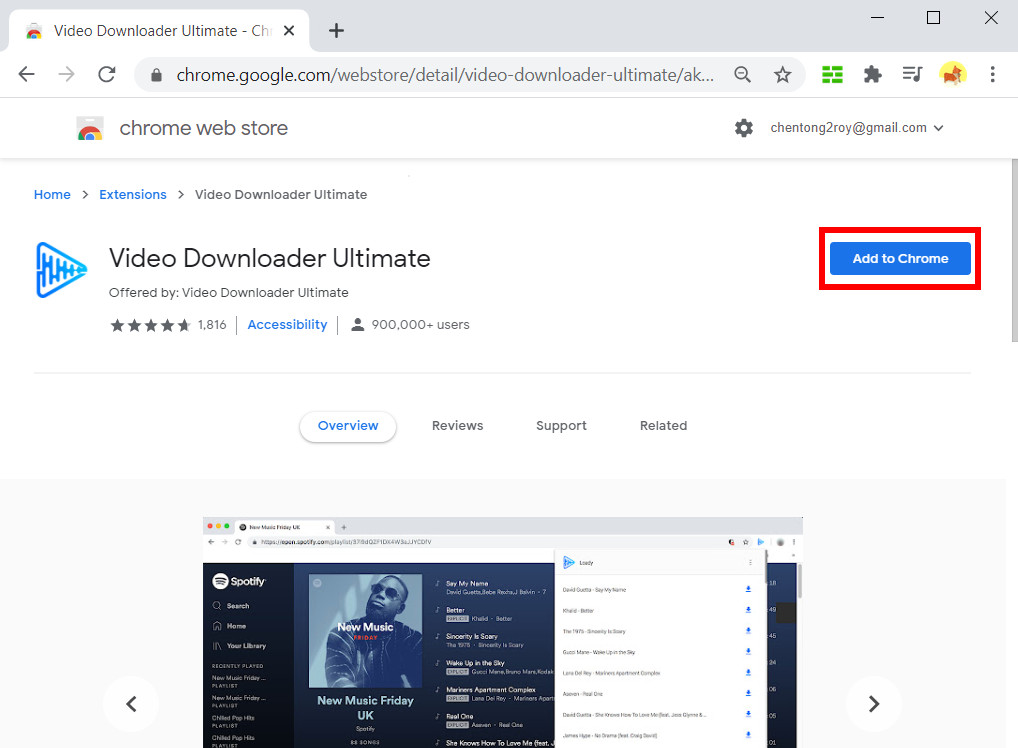Viewport: 1018px width, 748px height.
Task: Show next screenshot with right arrow
Action: point(874,704)
